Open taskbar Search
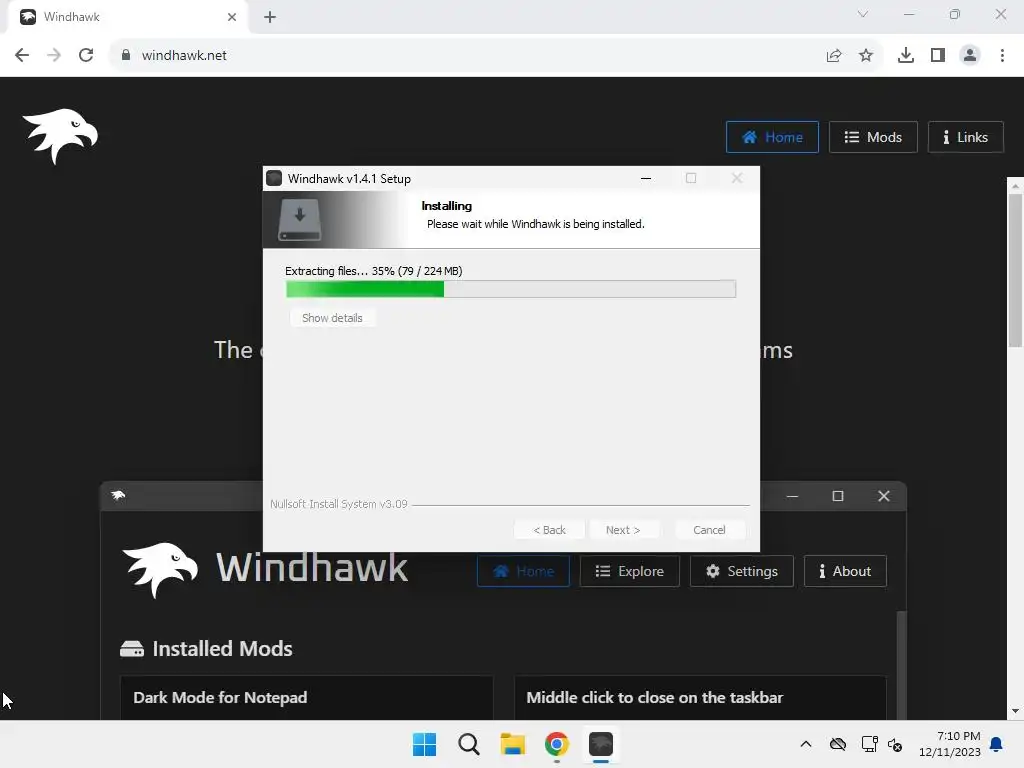 coord(468,744)
